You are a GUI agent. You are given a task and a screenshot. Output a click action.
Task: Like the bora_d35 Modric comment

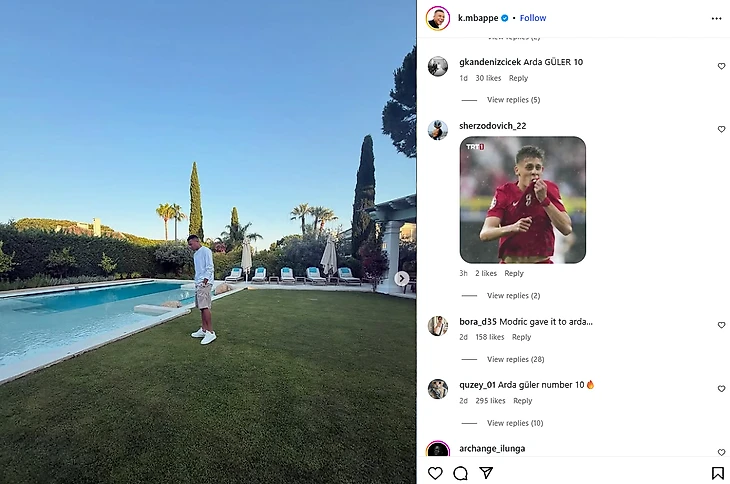pyautogui.click(x=721, y=325)
